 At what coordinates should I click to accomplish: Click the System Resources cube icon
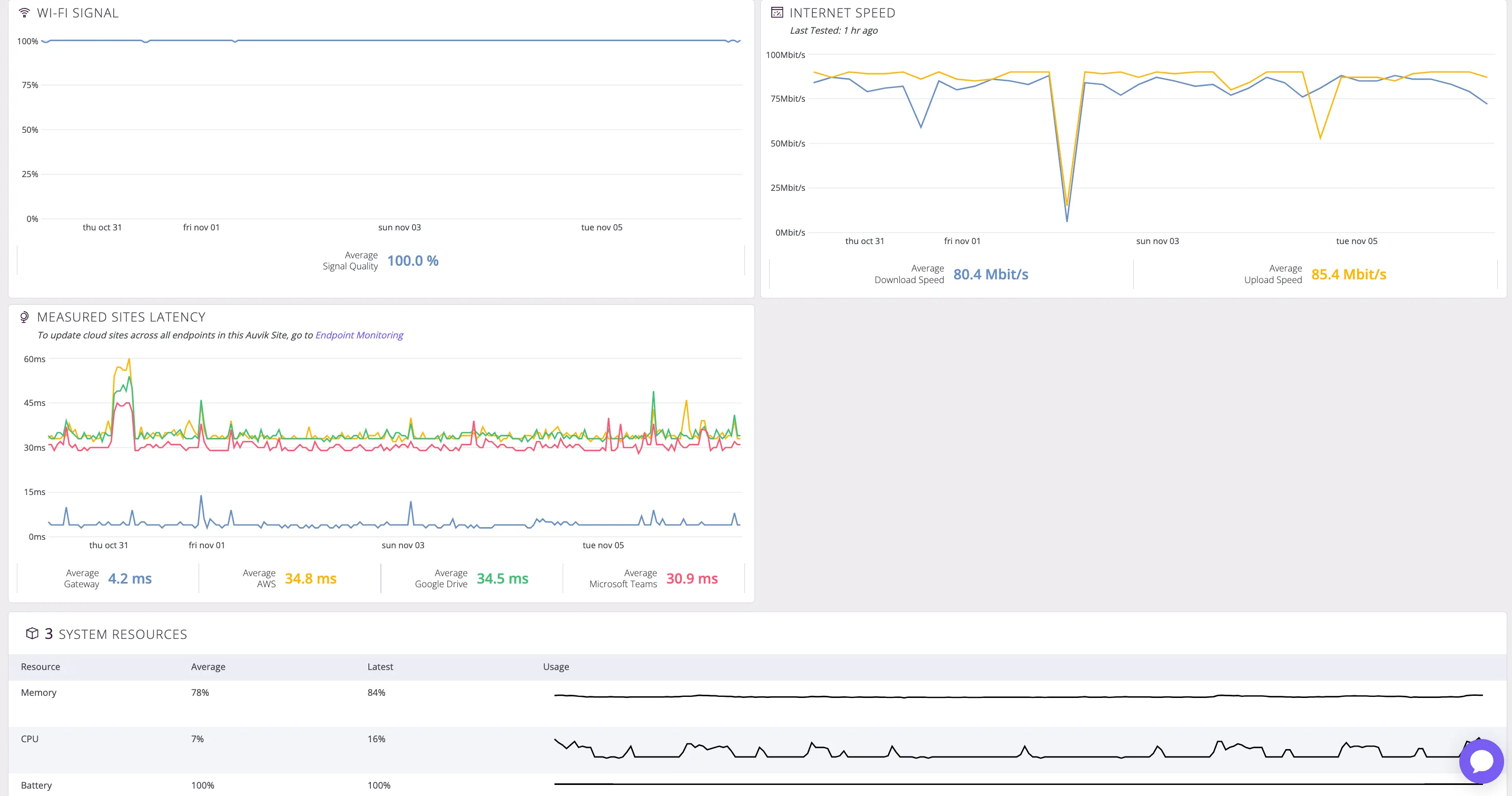pos(32,633)
